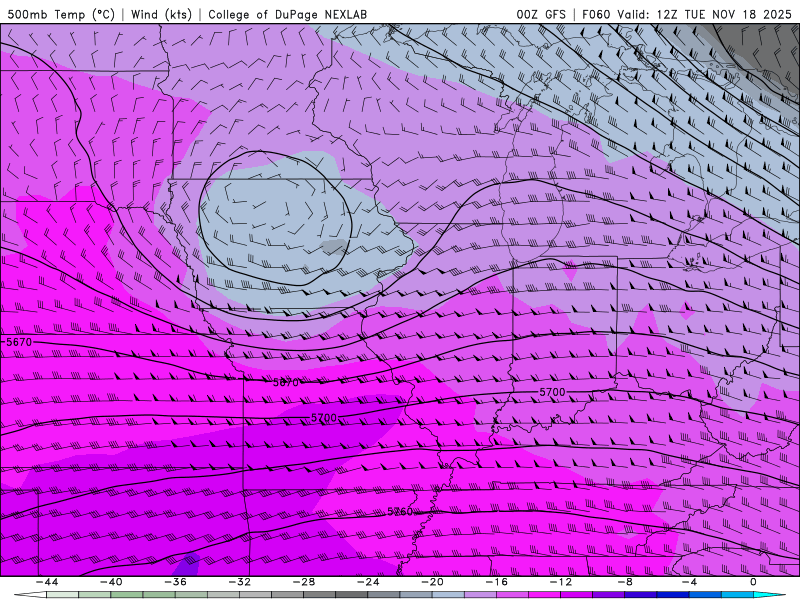Viewport: 800px width, 600px height.
Task: Click the 0 colorbar tick label
Action: (753, 582)
